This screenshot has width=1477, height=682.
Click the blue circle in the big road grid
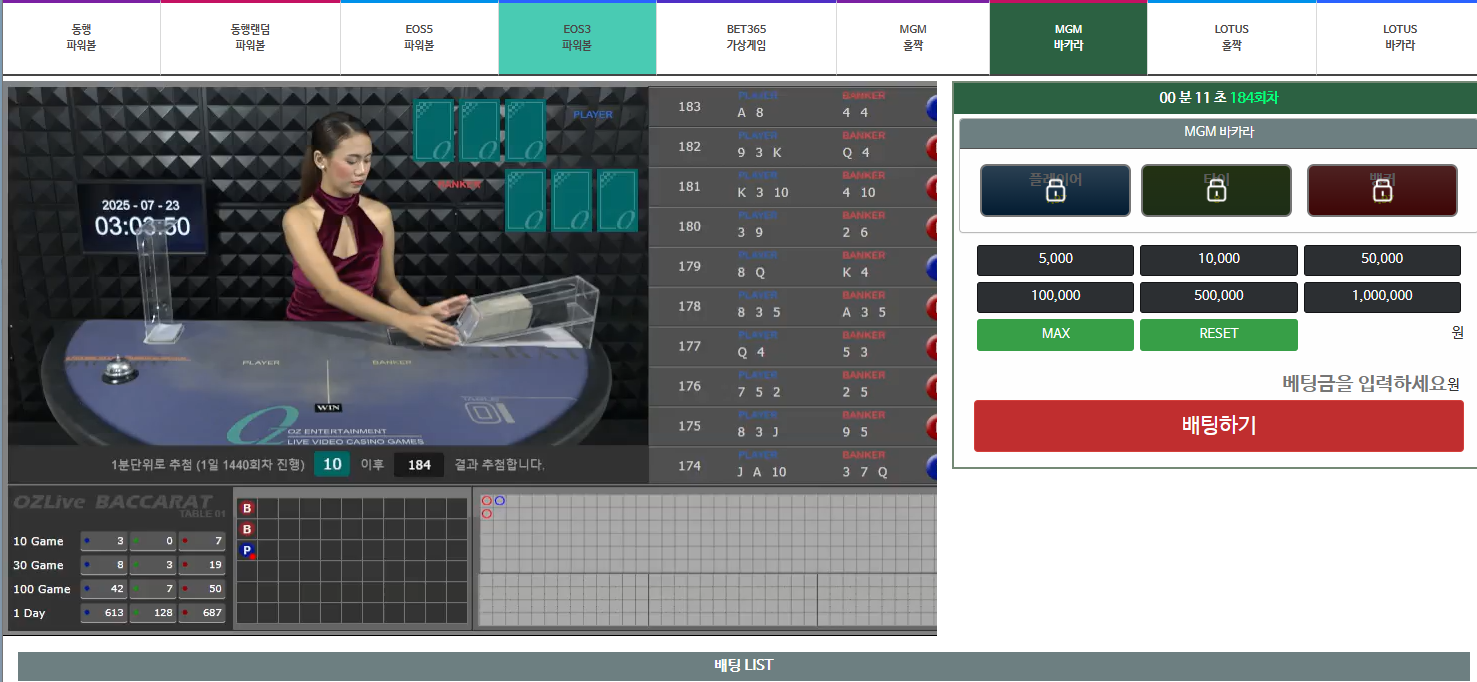[x=500, y=501]
